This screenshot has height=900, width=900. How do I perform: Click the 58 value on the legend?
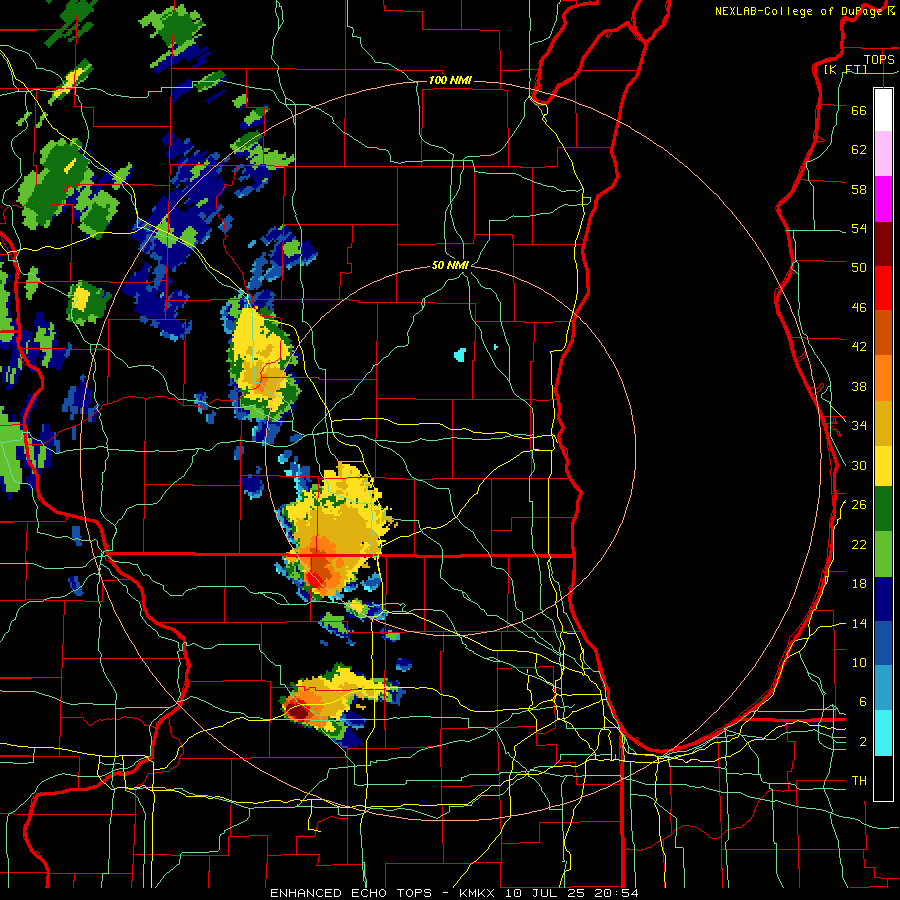859,189
